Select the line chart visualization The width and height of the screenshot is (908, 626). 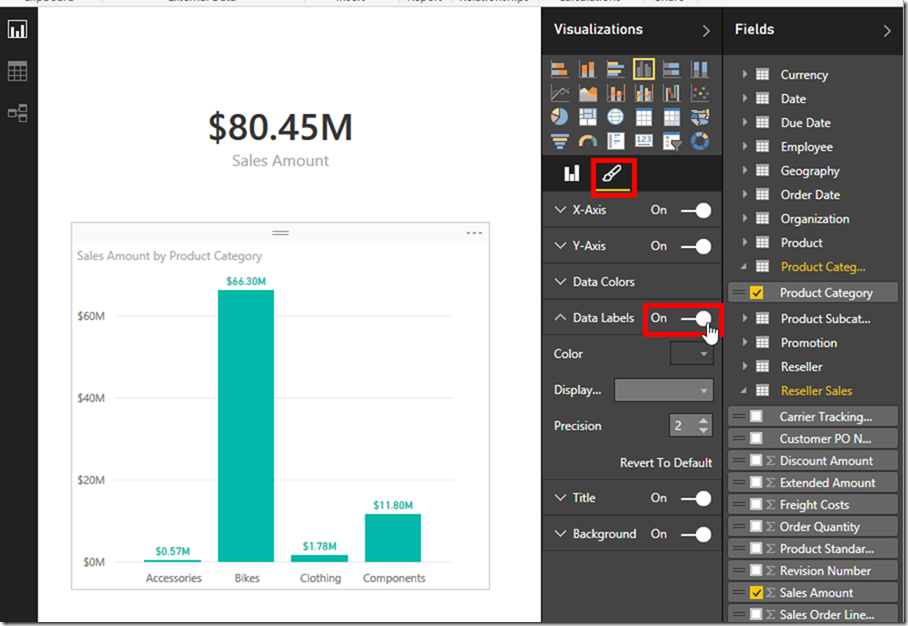coord(559,93)
